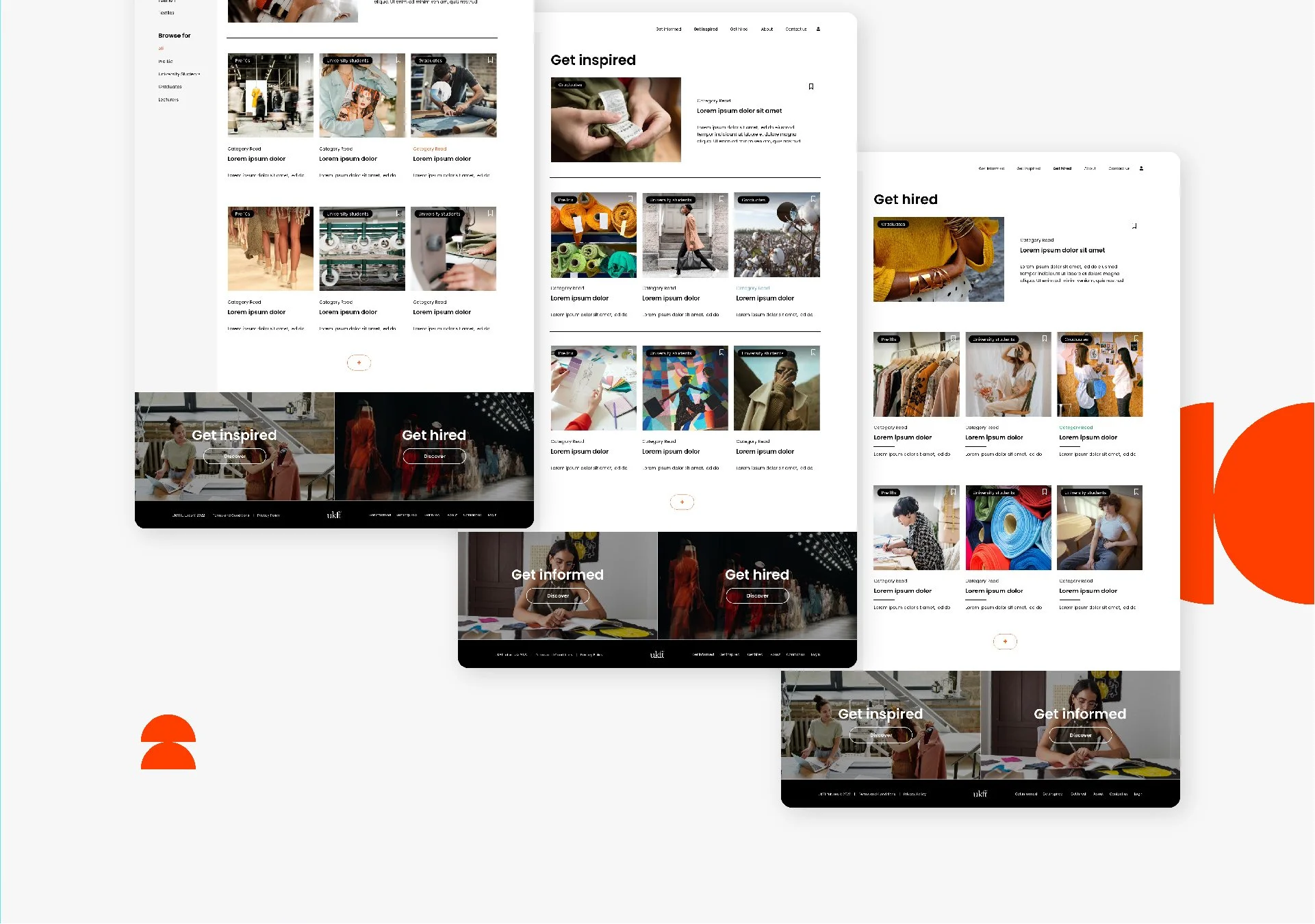Click Discover under Get informed on middle page
The image size is (1315, 924).
coord(558,596)
